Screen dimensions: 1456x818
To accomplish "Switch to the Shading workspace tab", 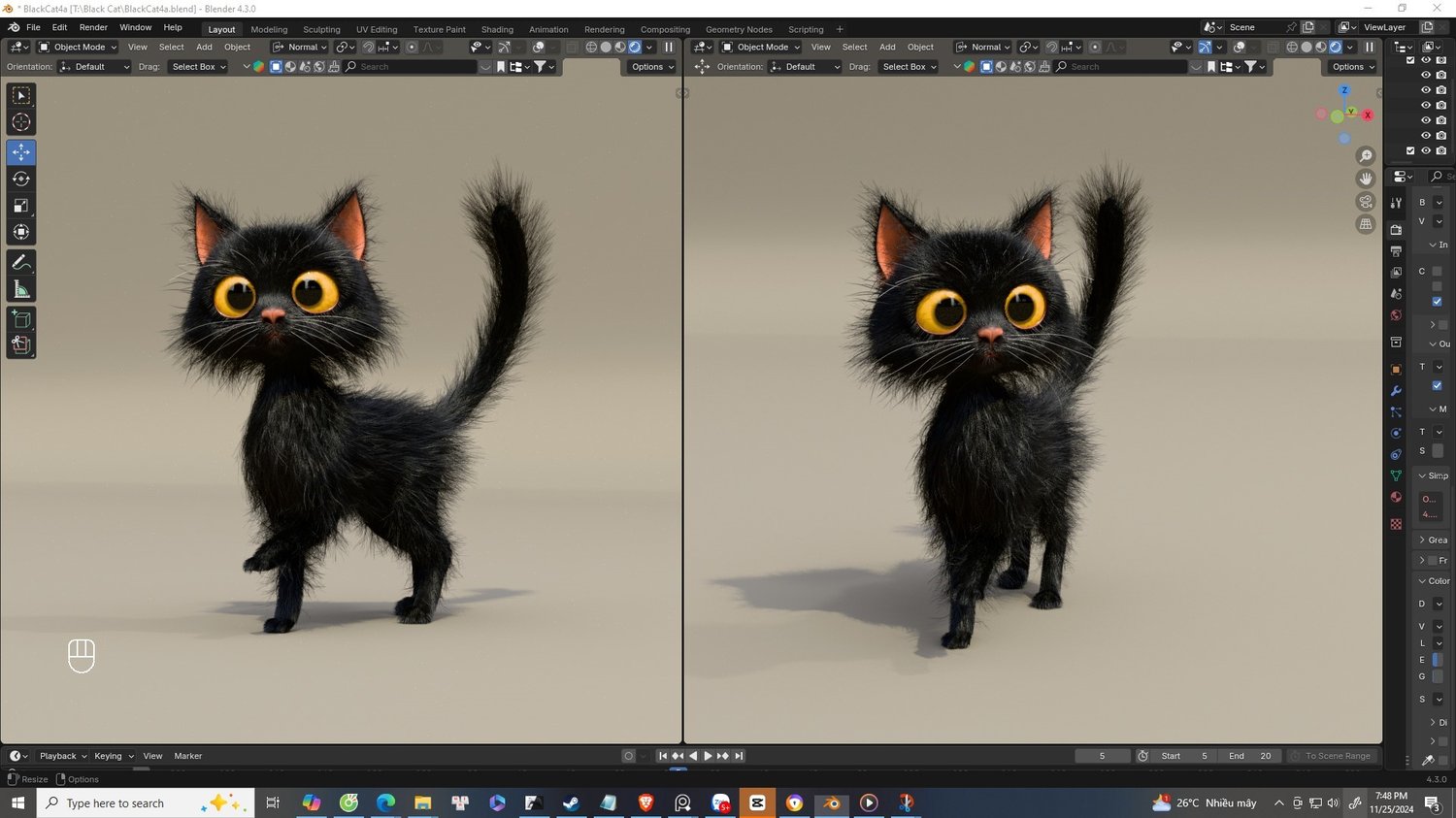I will (497, 29).
